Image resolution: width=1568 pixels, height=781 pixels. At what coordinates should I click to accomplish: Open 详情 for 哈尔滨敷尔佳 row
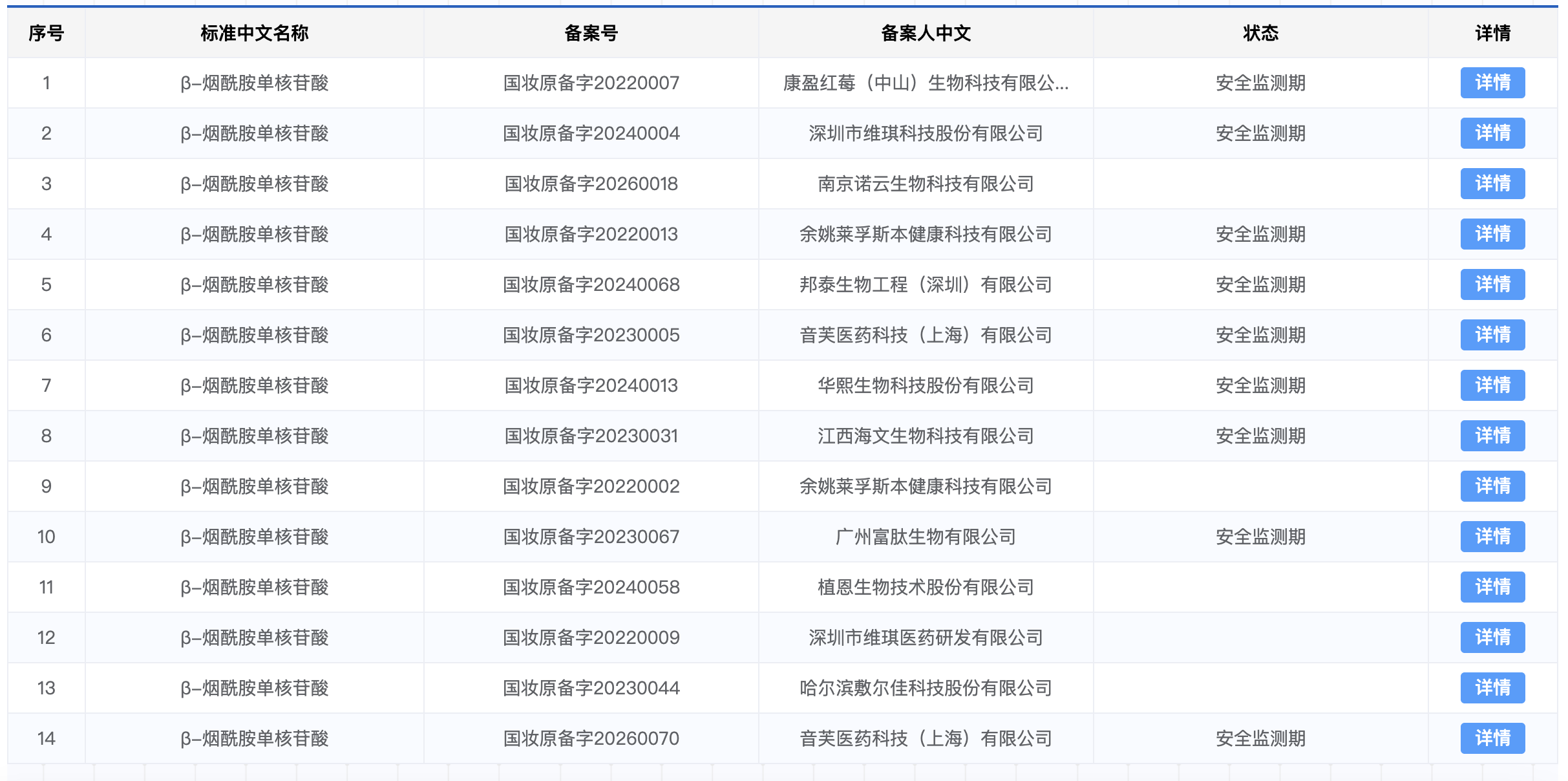tap(1492, 688)
